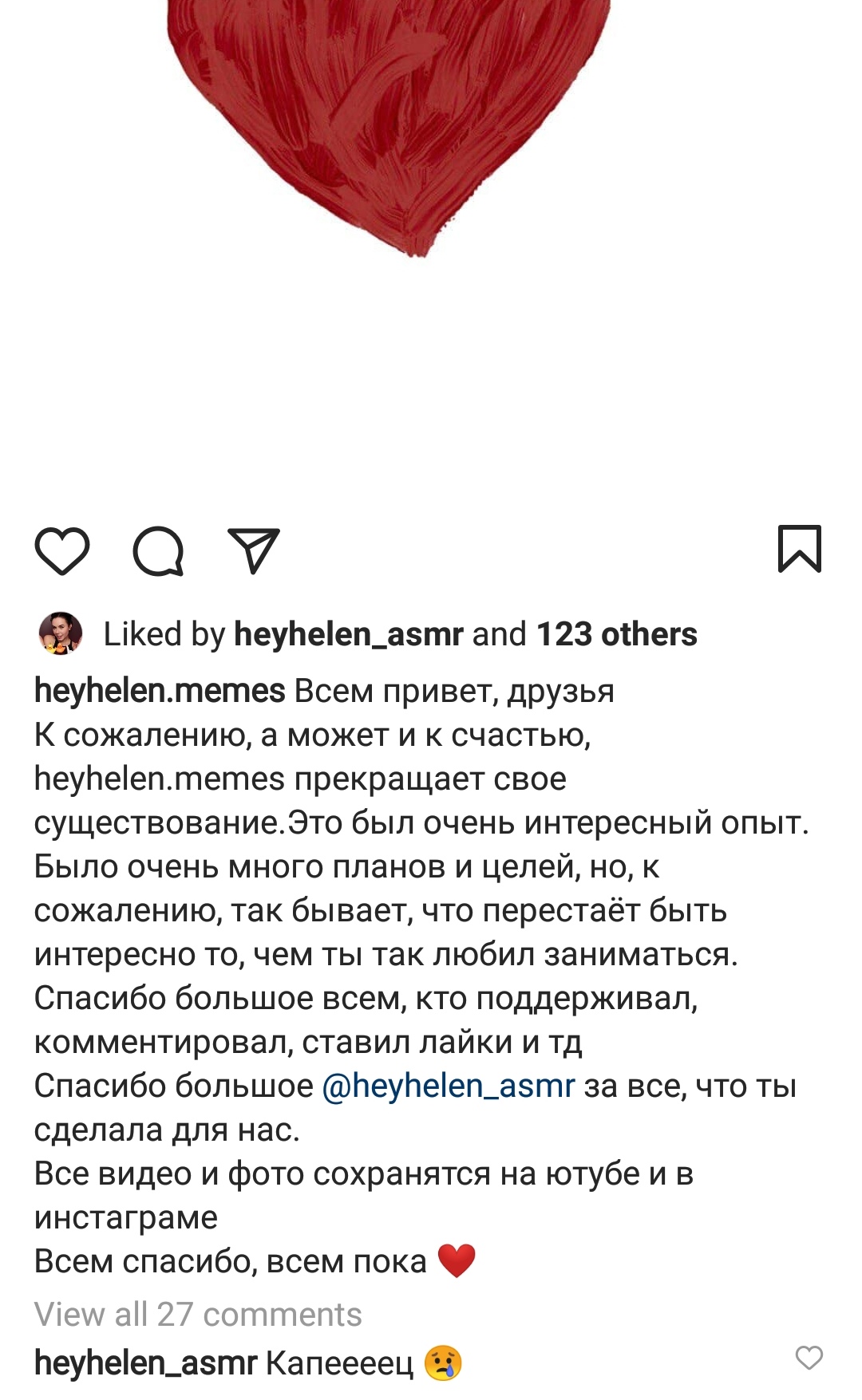The height and width of the screenshot is (1400, 862).
Task: Open commenter heyhelen_asmr's profile name
Action: click(145, 1363)
